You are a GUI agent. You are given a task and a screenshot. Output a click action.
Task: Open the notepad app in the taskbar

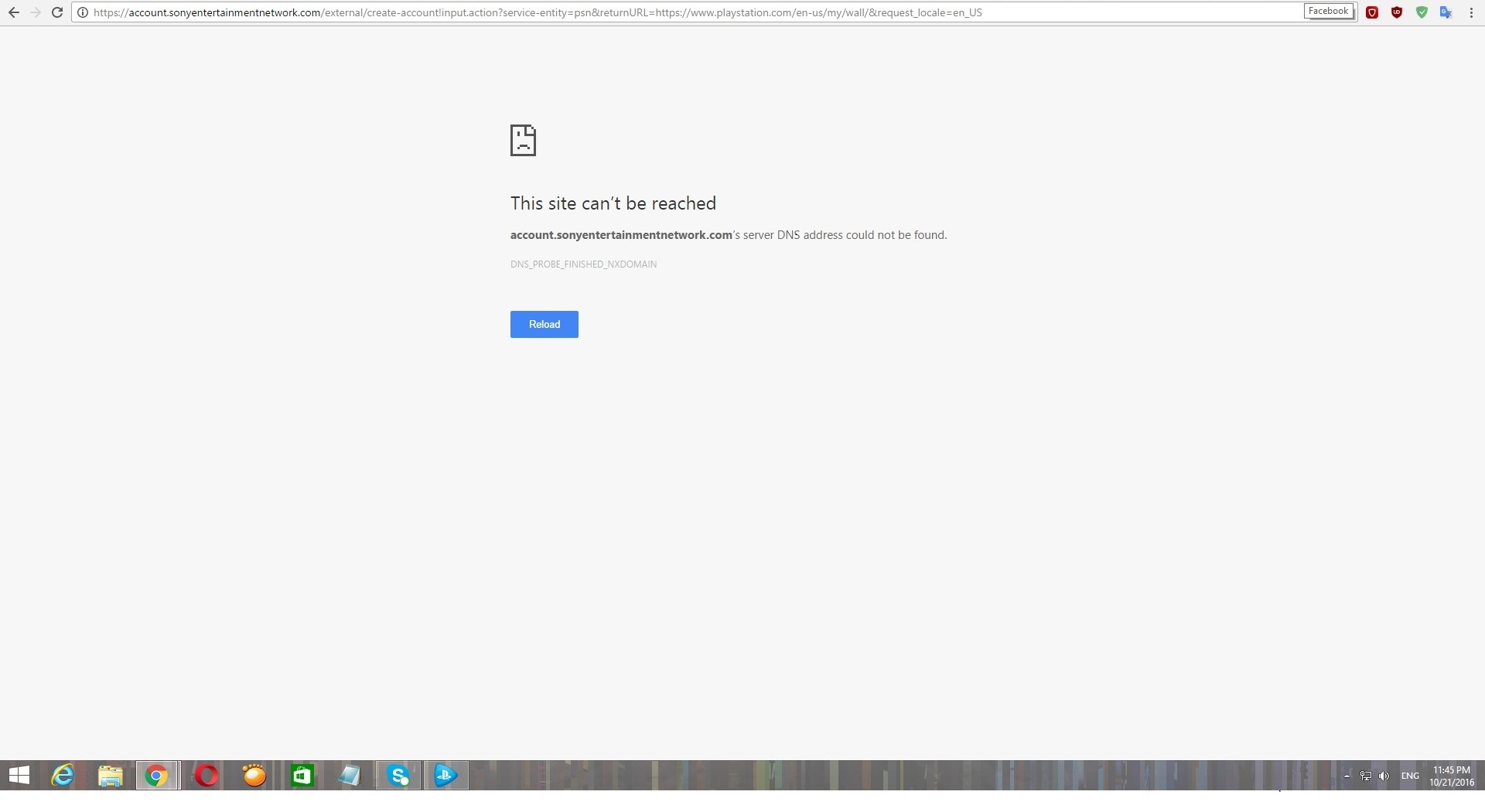350,775
